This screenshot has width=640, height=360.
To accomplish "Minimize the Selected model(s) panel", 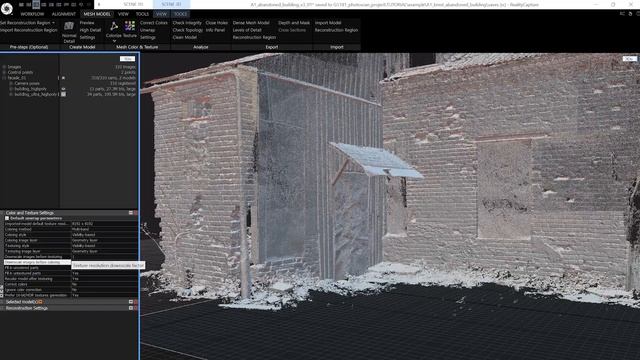I will click(131, 302).
